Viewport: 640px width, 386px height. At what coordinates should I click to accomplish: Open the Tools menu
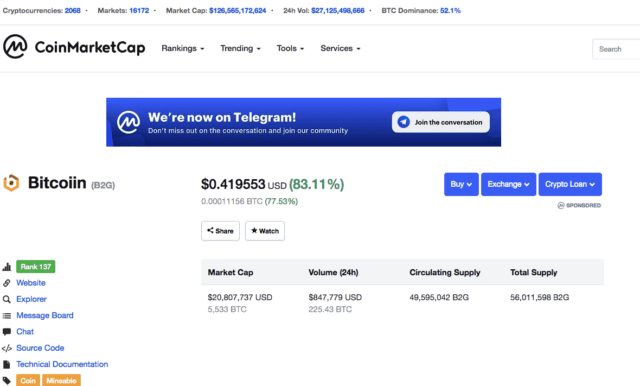(290, 49)
